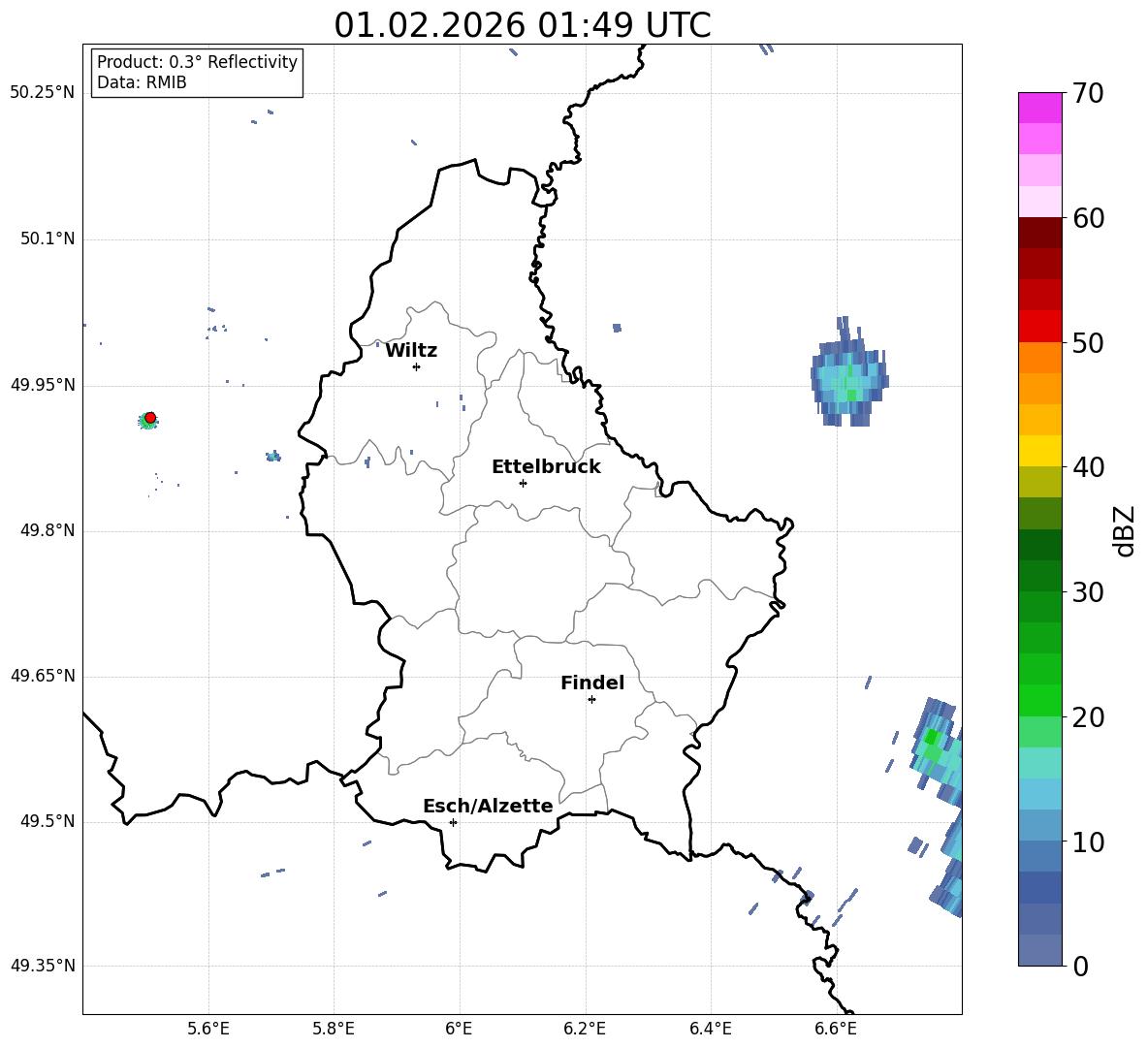Select the Ettelbruck city label

[x=546, y=467]
